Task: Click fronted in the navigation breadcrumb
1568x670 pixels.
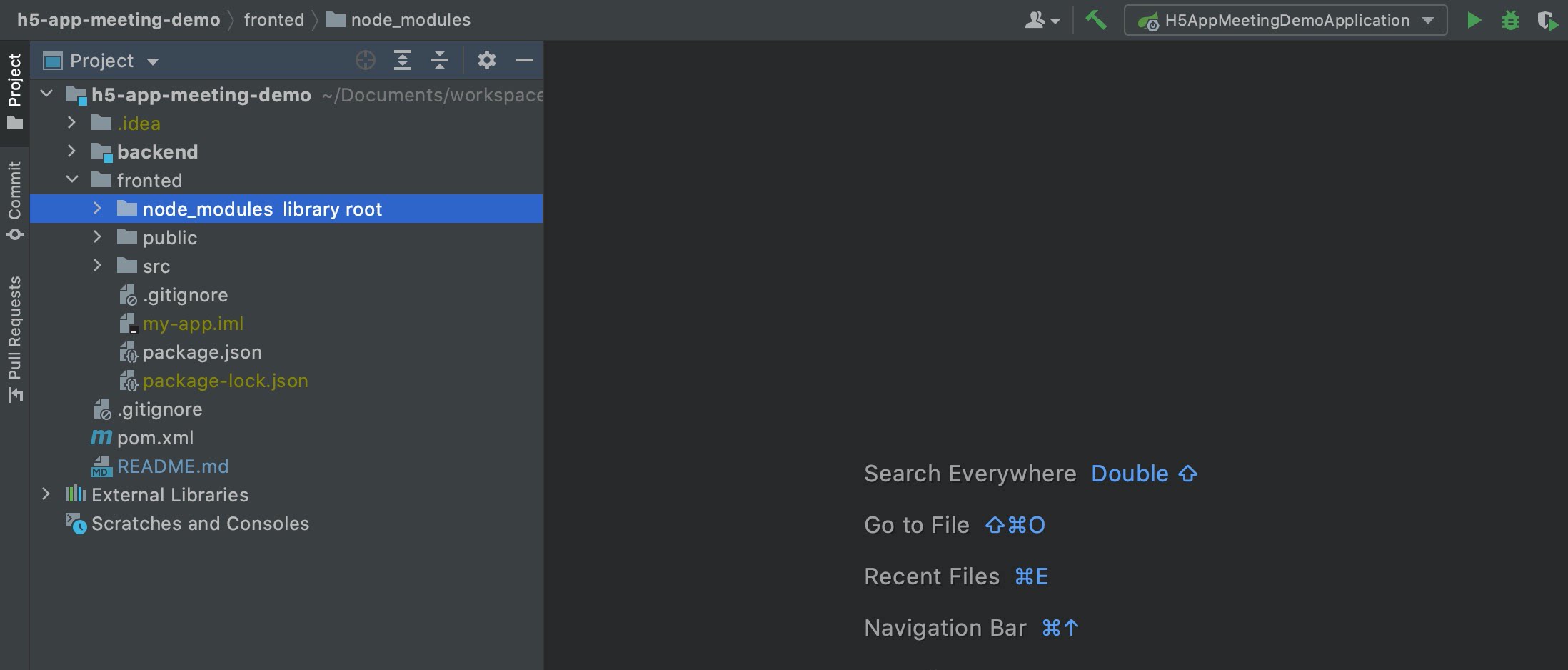Action: click(x=274, y=20)
